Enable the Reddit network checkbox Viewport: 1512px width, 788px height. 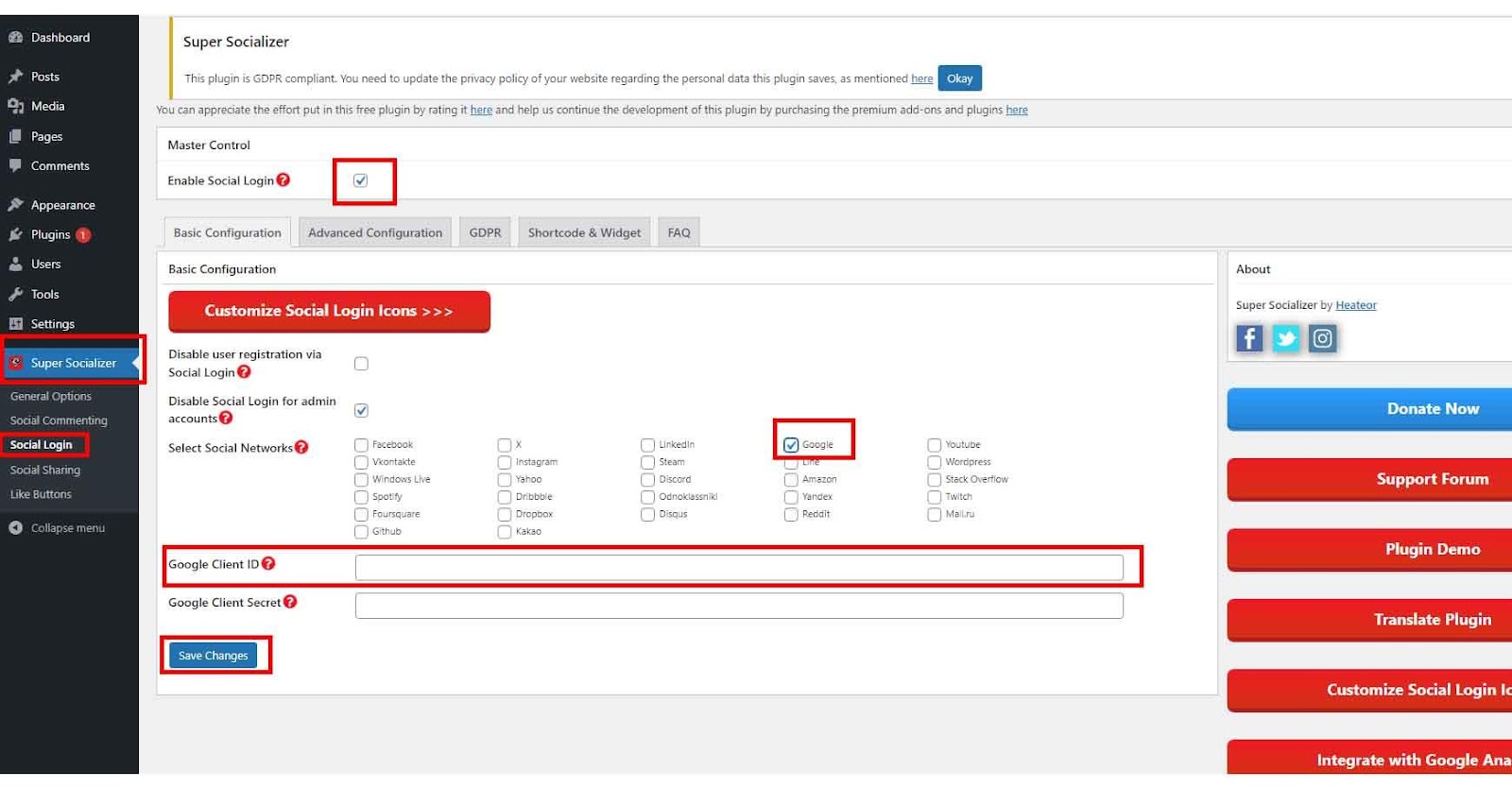point(791,515)
